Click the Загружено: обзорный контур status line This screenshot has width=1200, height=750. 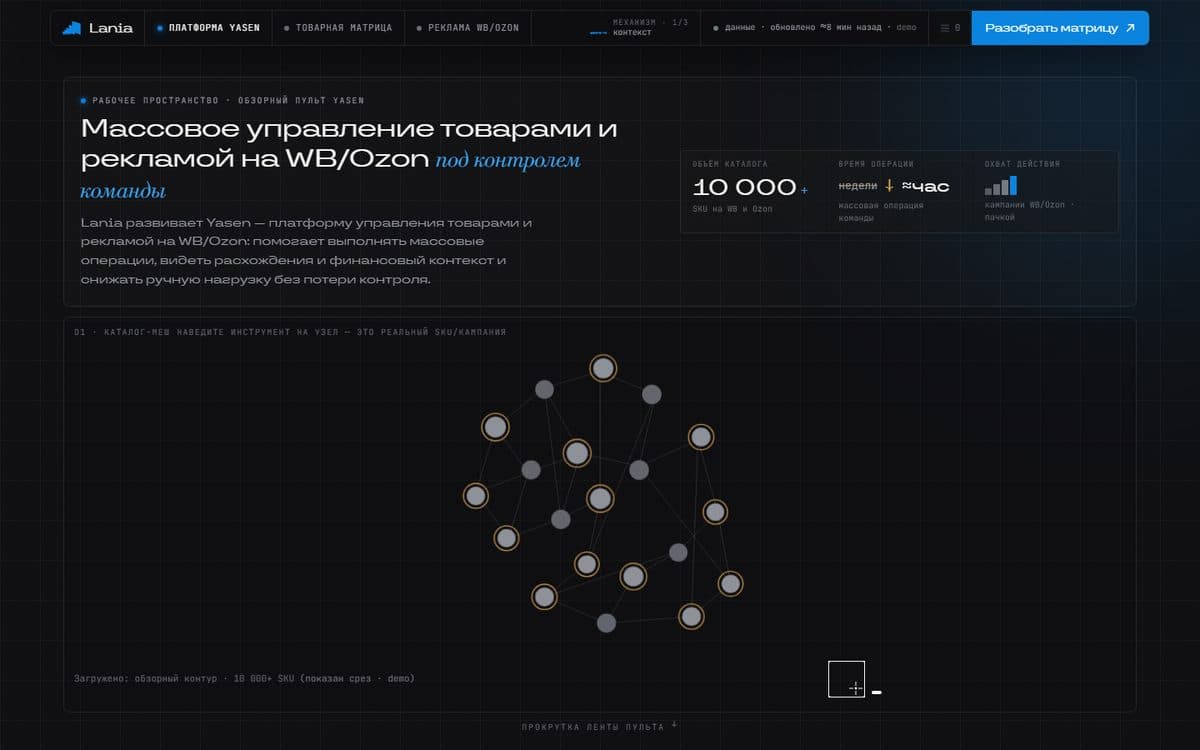click(x=244, y=678)
